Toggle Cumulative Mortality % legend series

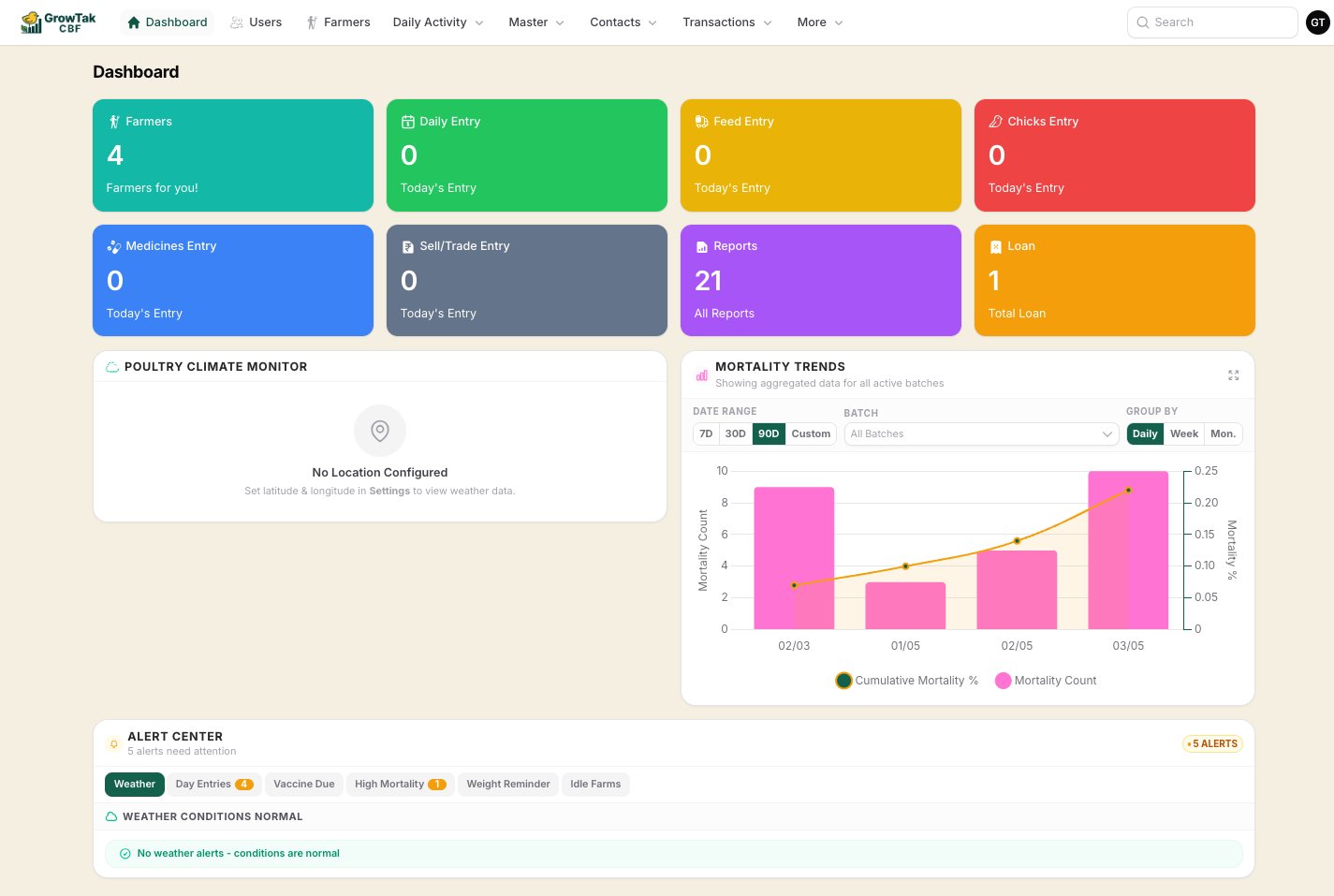(x=906, y=681)
